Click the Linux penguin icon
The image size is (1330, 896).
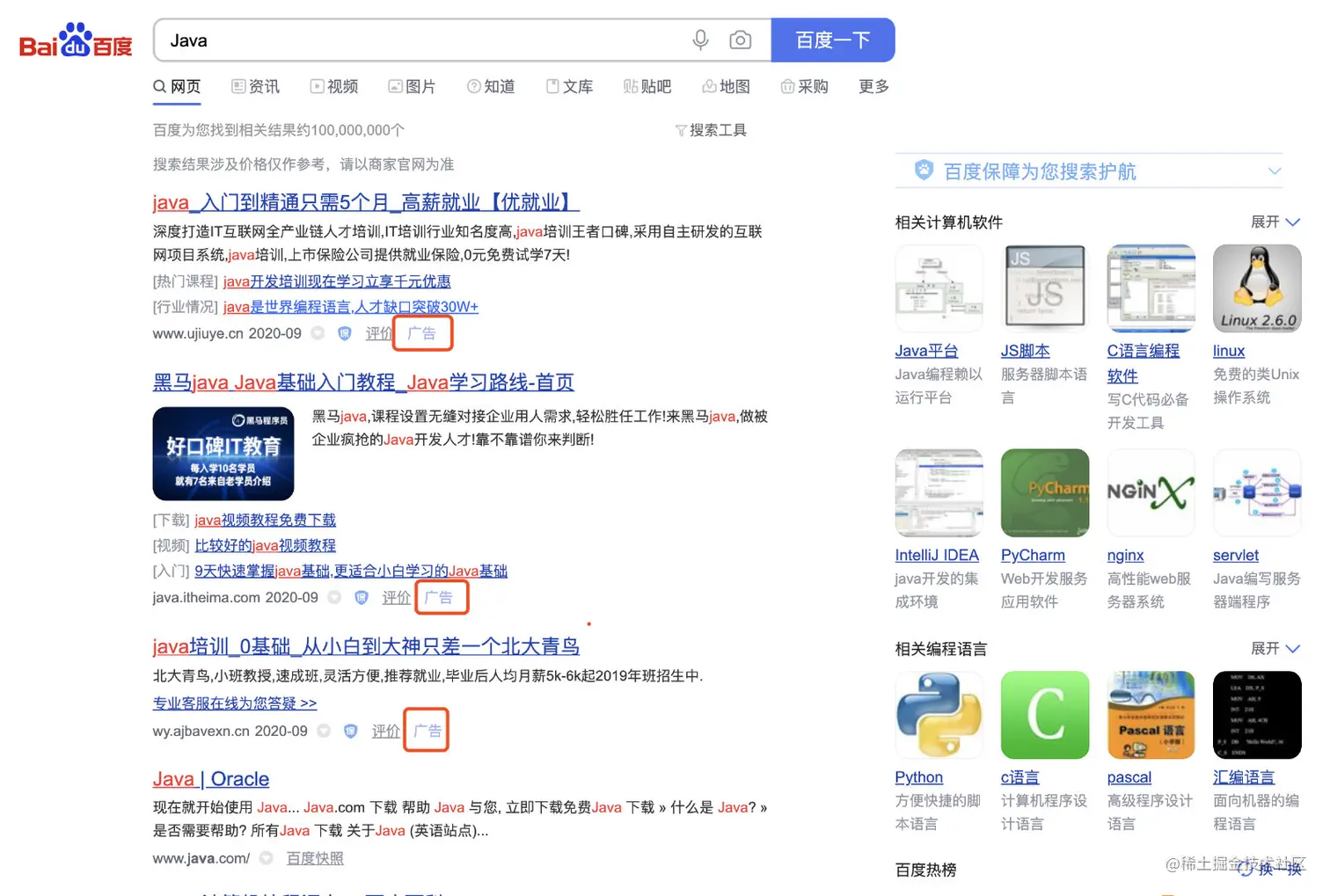click(1257, 288)
